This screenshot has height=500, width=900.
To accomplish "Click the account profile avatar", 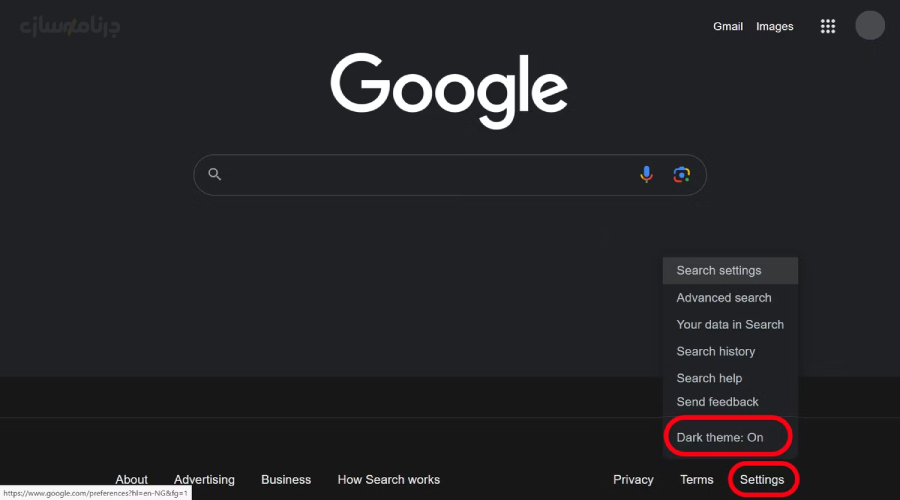I will [x=870, y=26].
